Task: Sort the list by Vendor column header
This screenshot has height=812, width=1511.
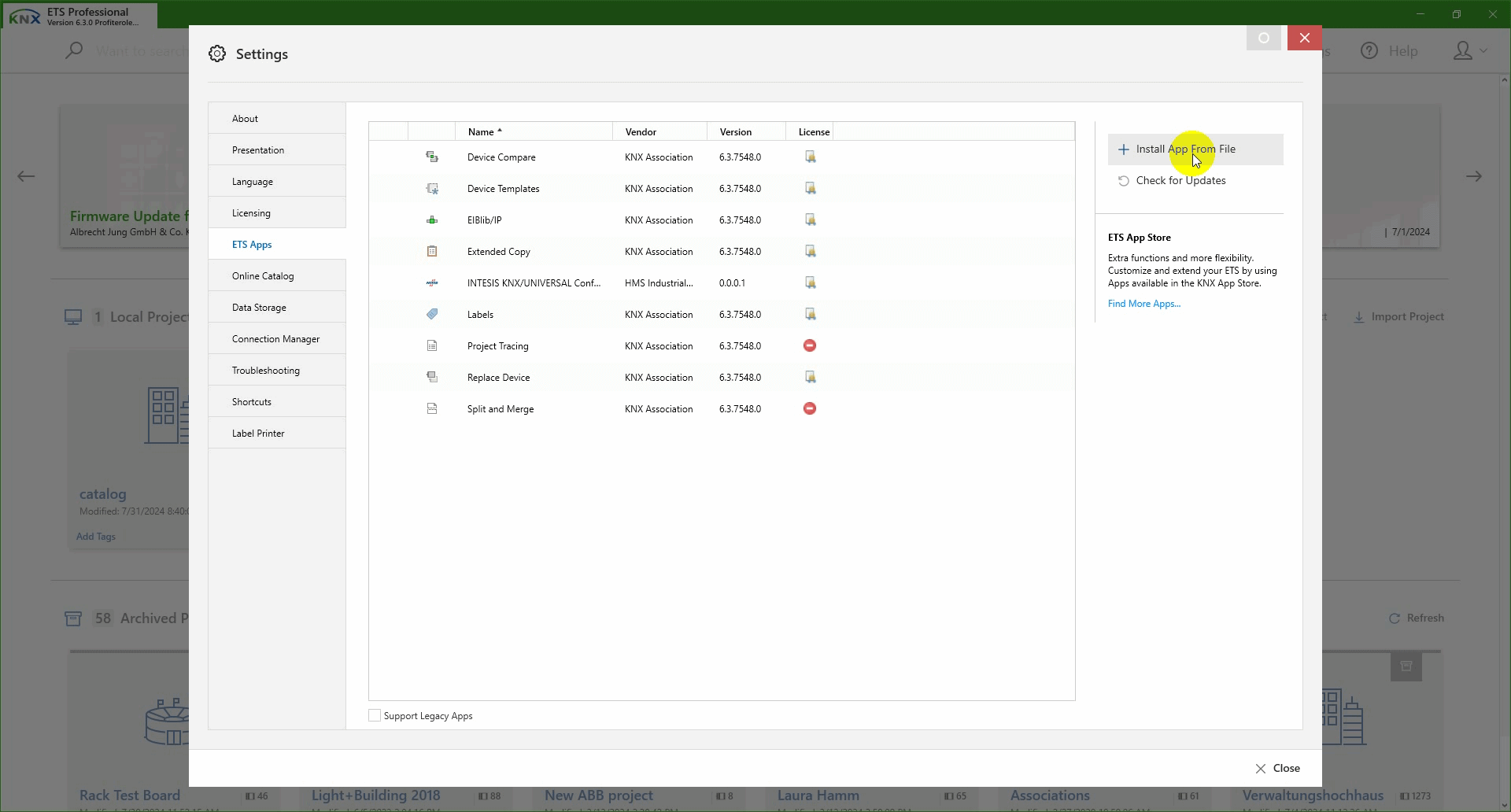Action: click(641, 132)
